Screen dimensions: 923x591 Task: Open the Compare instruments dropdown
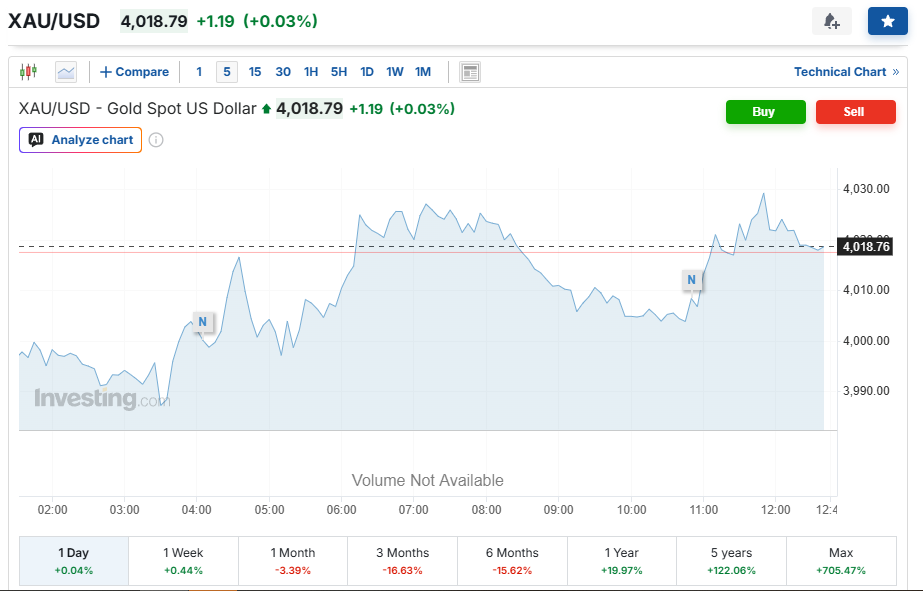pyautogui.click(x=134, y=72)
